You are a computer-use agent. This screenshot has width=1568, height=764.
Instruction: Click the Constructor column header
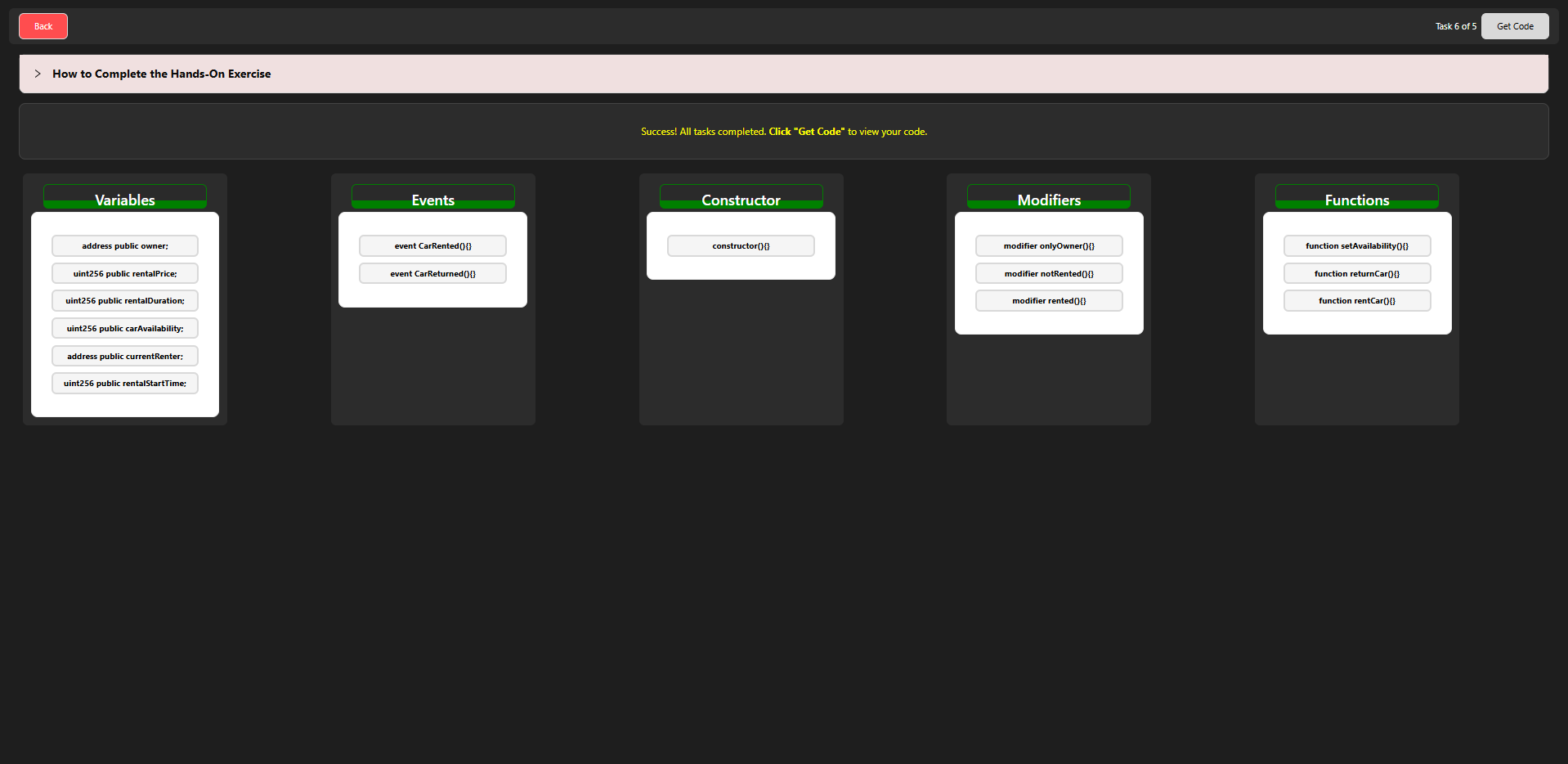[741, 198]
